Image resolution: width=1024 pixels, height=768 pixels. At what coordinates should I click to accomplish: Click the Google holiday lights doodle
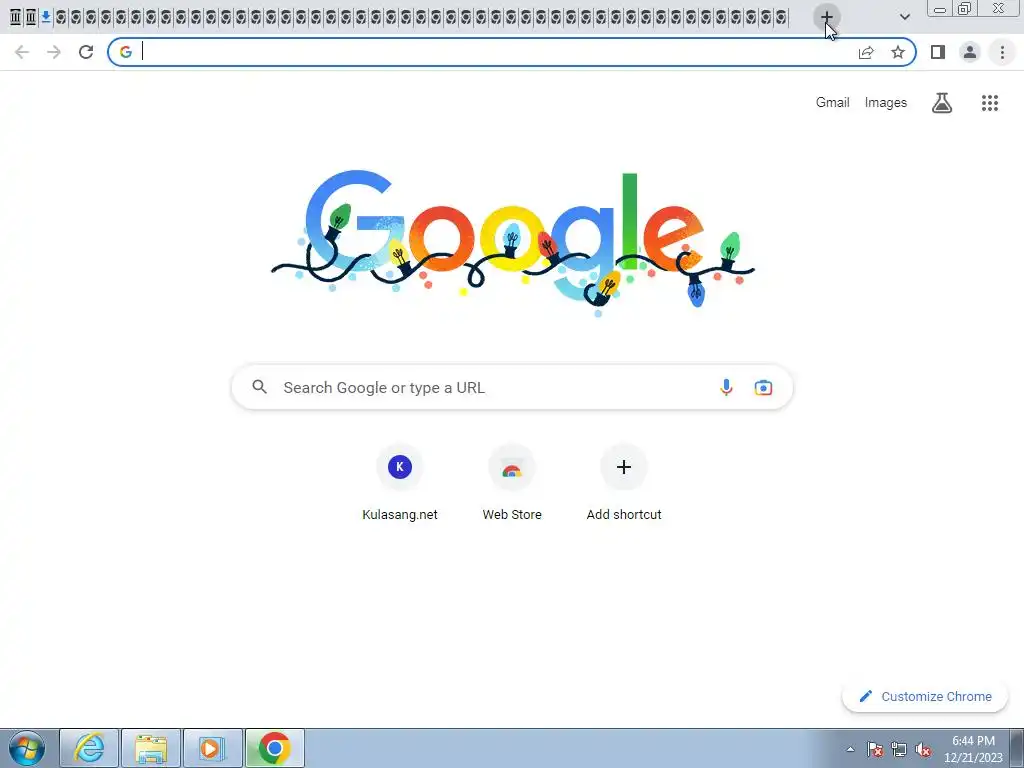pyautogui.click(x=513, y=243)
